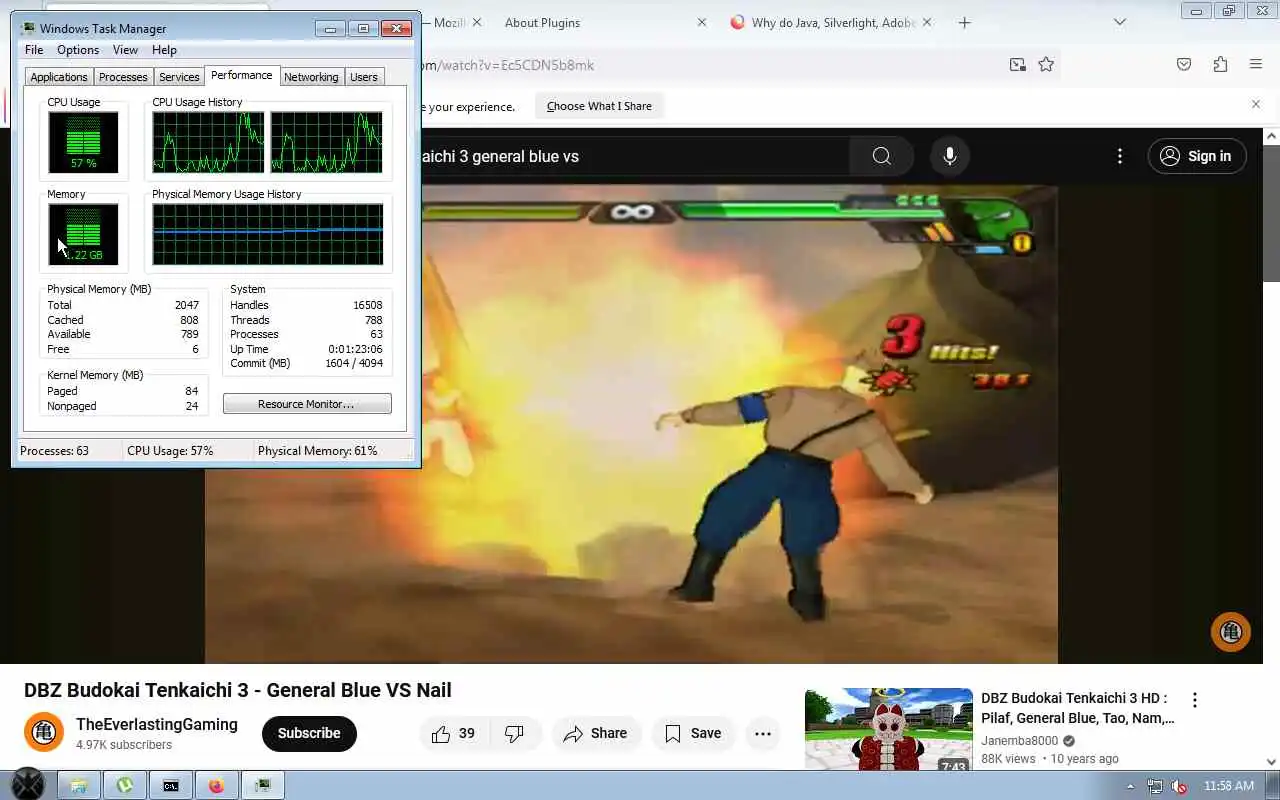Dismiss the Firefox data sharing notification bar

pyautogui.click(x=1256, y=104)
